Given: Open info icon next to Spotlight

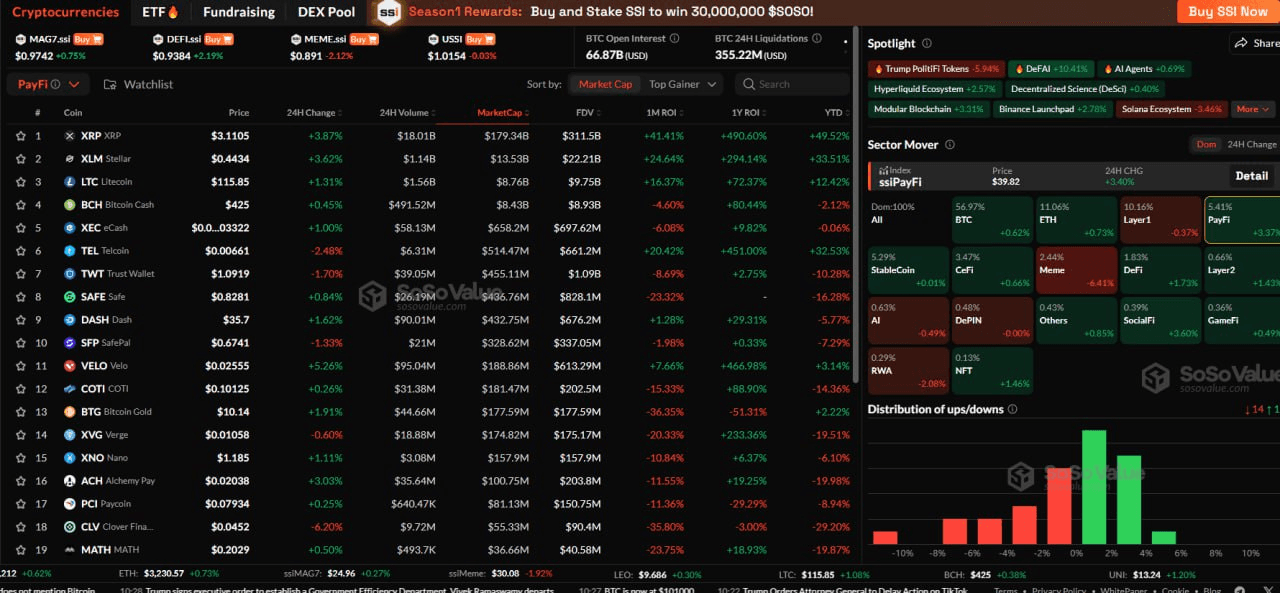Looking at the screenshot, I should pyautogui.click(x=926, y=44).
